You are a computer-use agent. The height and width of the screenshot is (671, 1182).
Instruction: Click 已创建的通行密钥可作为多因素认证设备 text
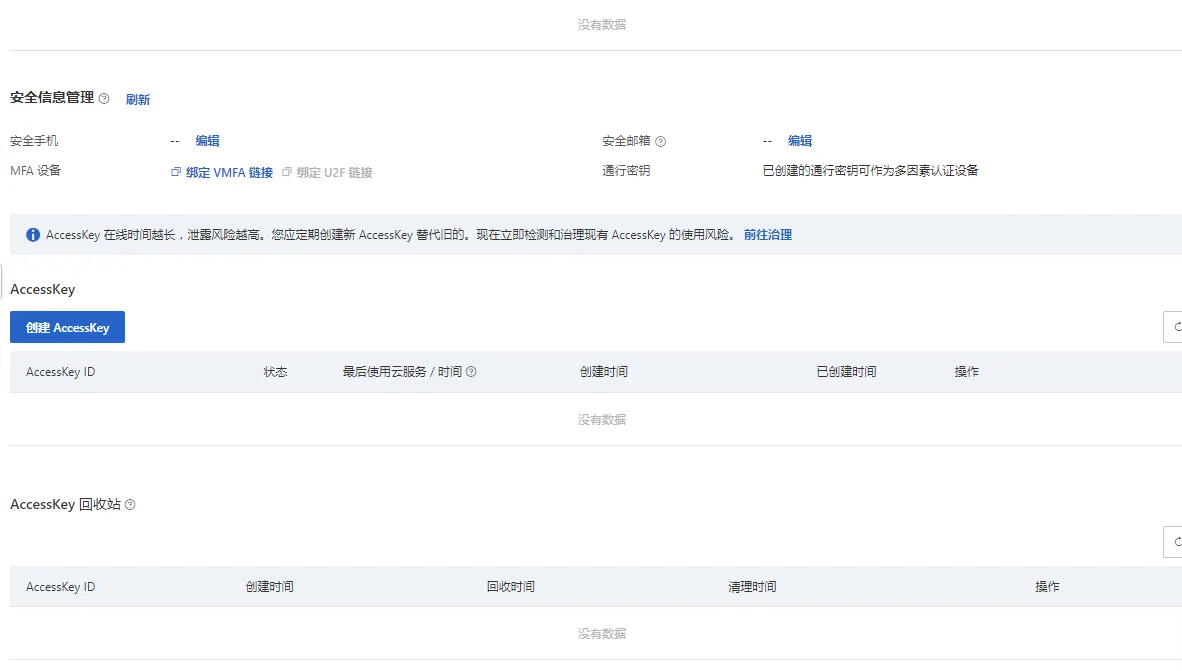(871, 171)
